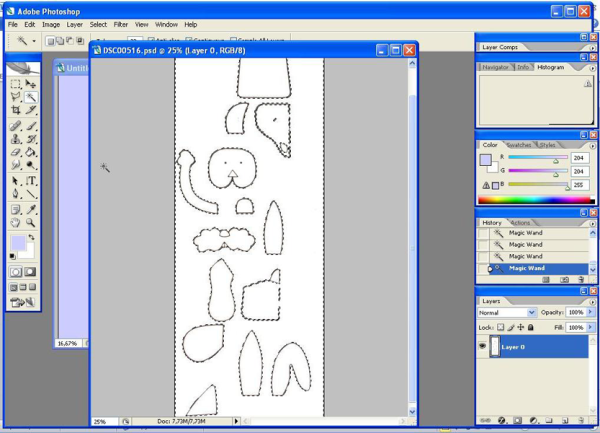Click the foreground color swatch in toolbox
Image resolution: width=600 pixels, height=433 pixels.
19,243
